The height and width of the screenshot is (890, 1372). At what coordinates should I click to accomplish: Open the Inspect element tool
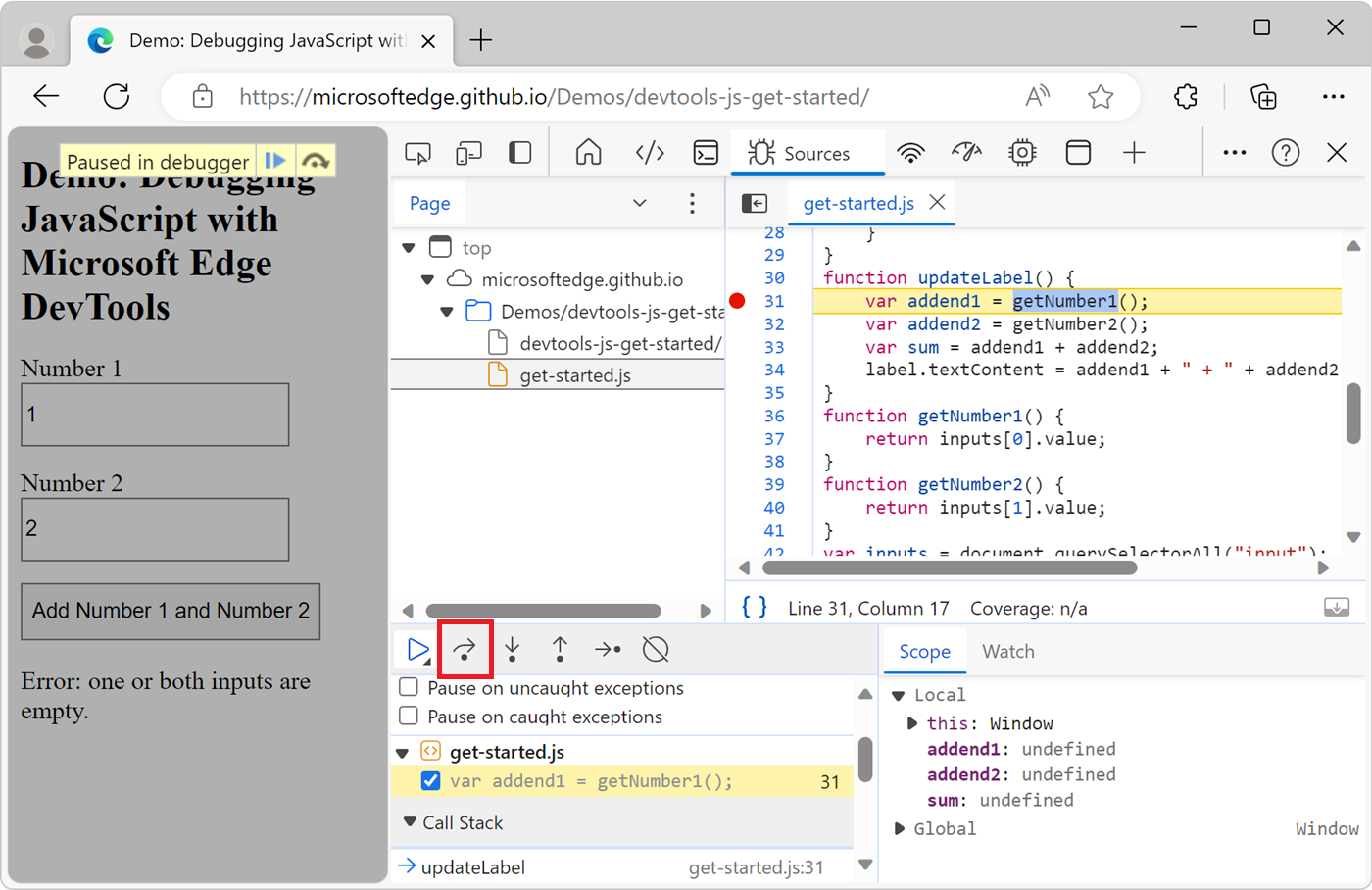(x=418, y=153)
